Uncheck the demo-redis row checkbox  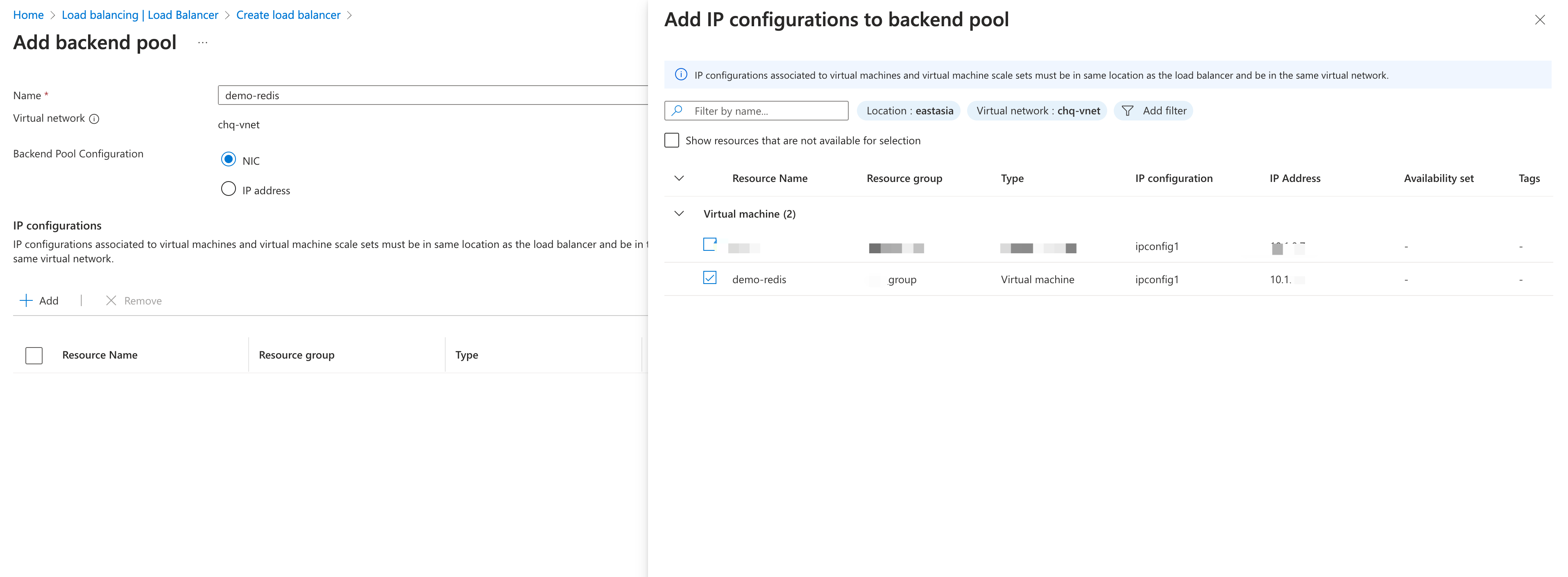(710, 277)
